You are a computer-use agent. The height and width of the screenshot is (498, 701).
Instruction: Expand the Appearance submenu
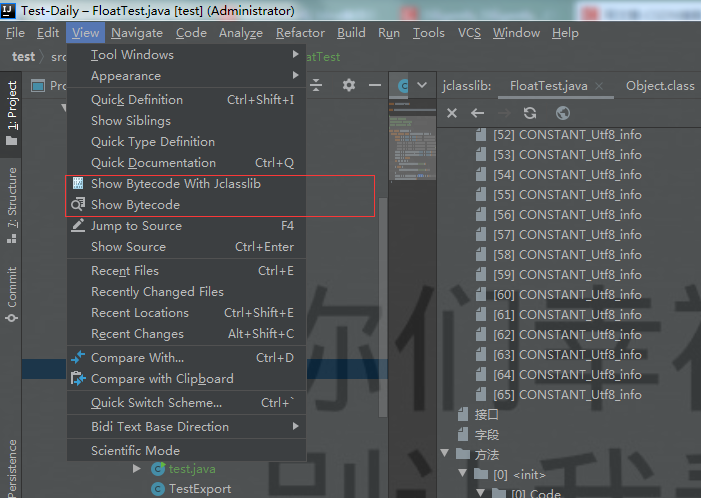click(x=186, y=76)
